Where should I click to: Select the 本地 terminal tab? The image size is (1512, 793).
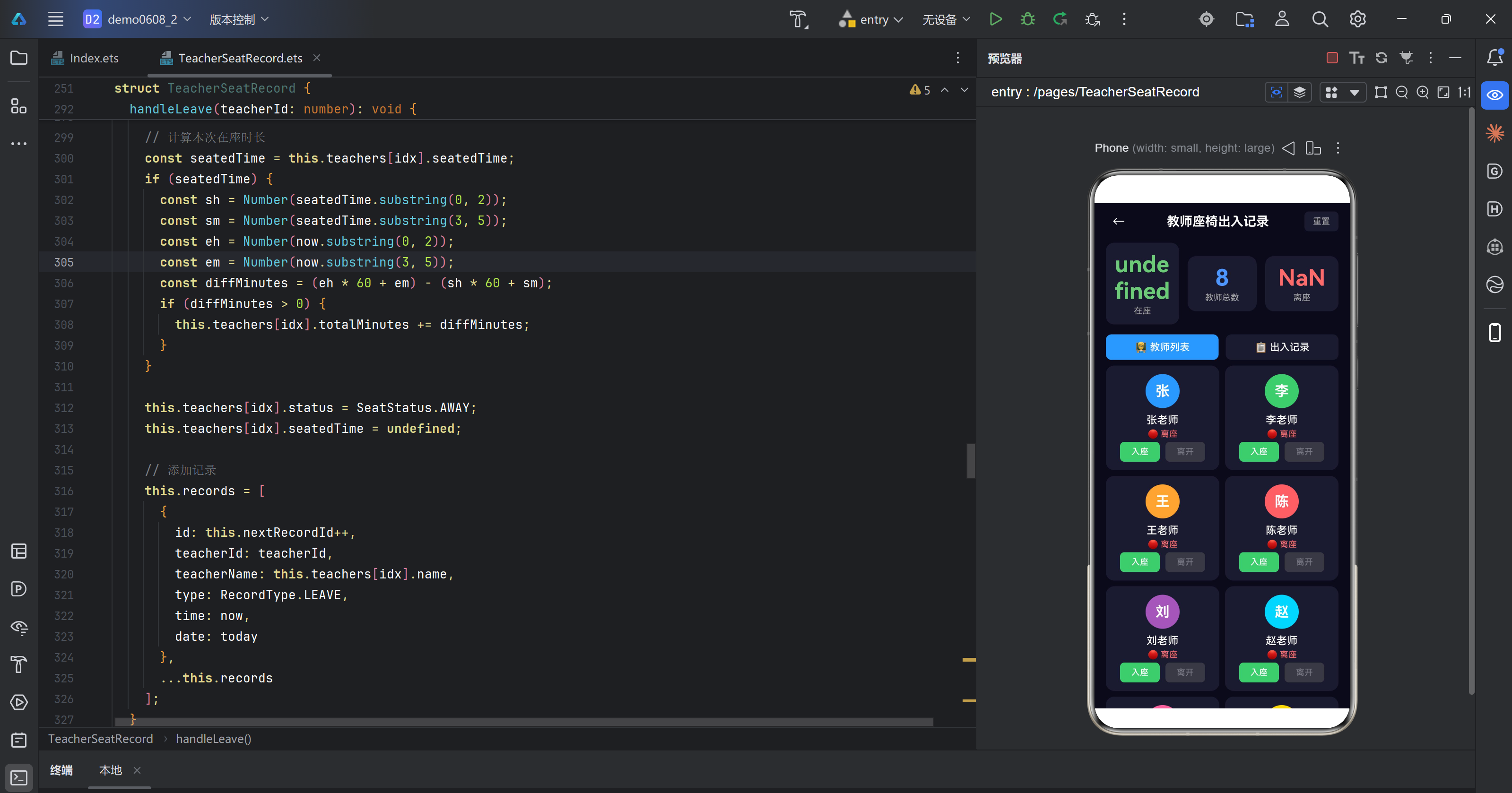110,770
